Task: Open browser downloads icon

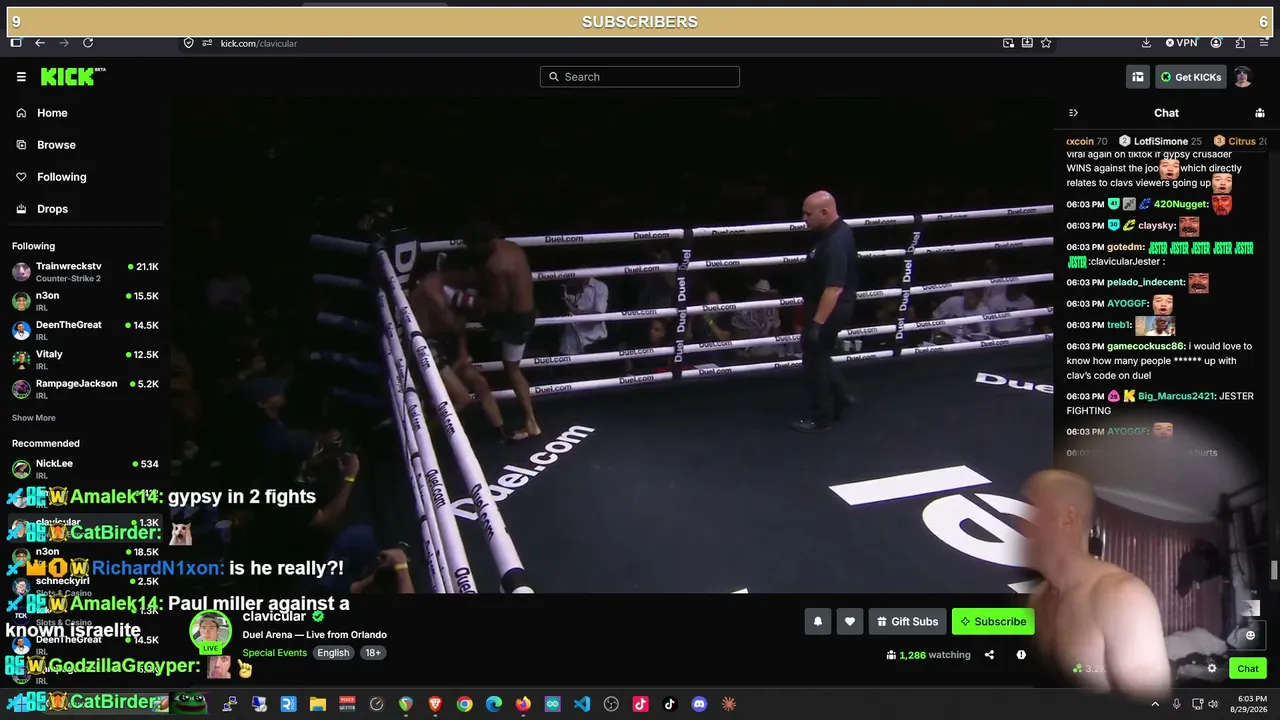Action: (1146, 43)
